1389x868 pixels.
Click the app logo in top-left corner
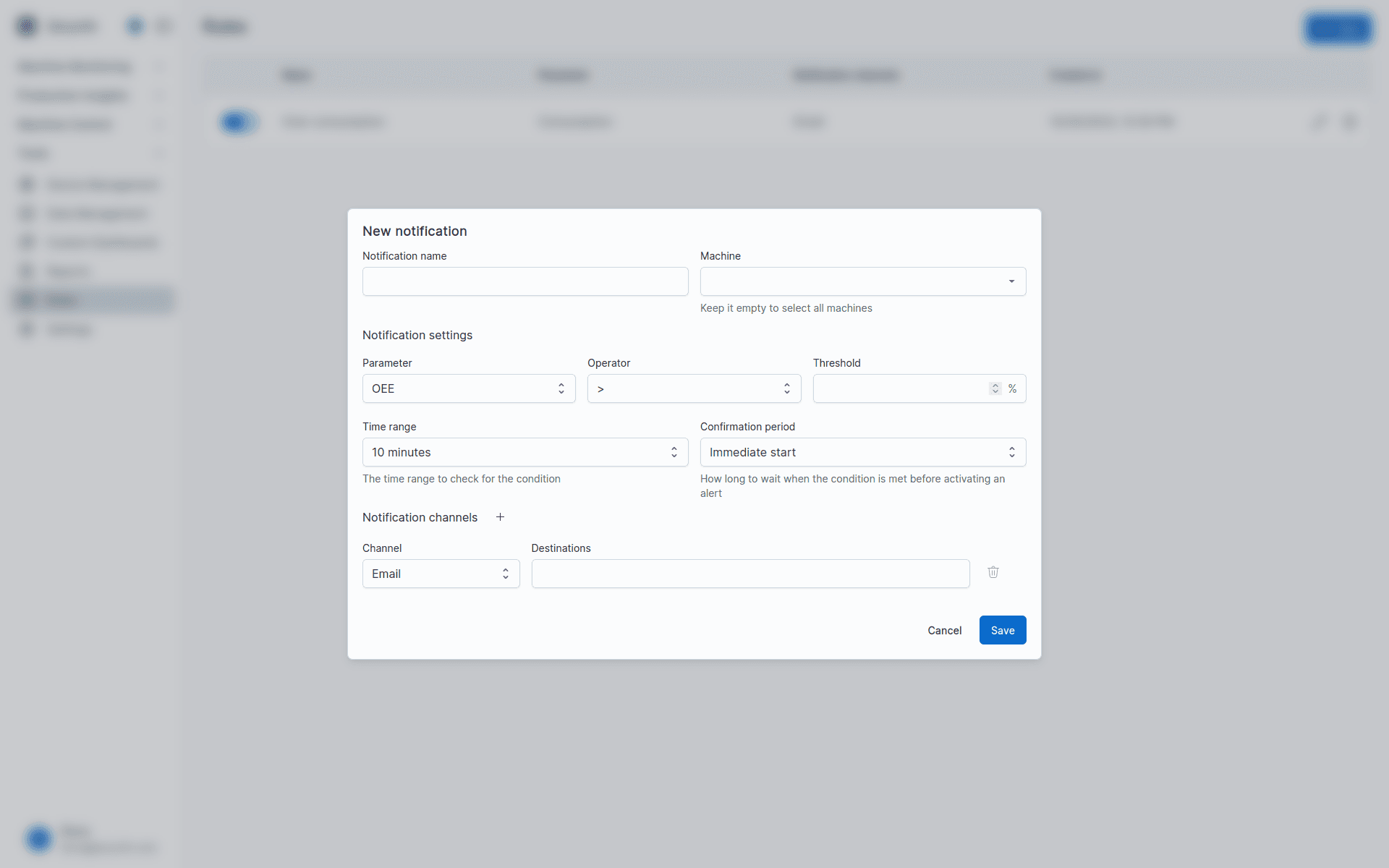point(27,27)
